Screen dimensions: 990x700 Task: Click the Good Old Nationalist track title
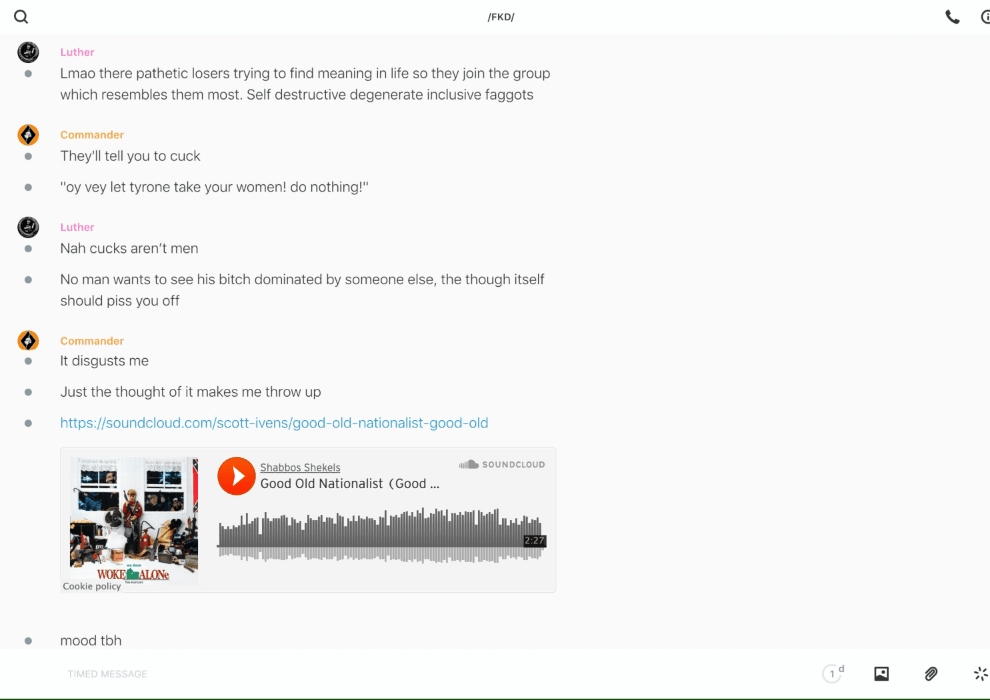point(349,484)
